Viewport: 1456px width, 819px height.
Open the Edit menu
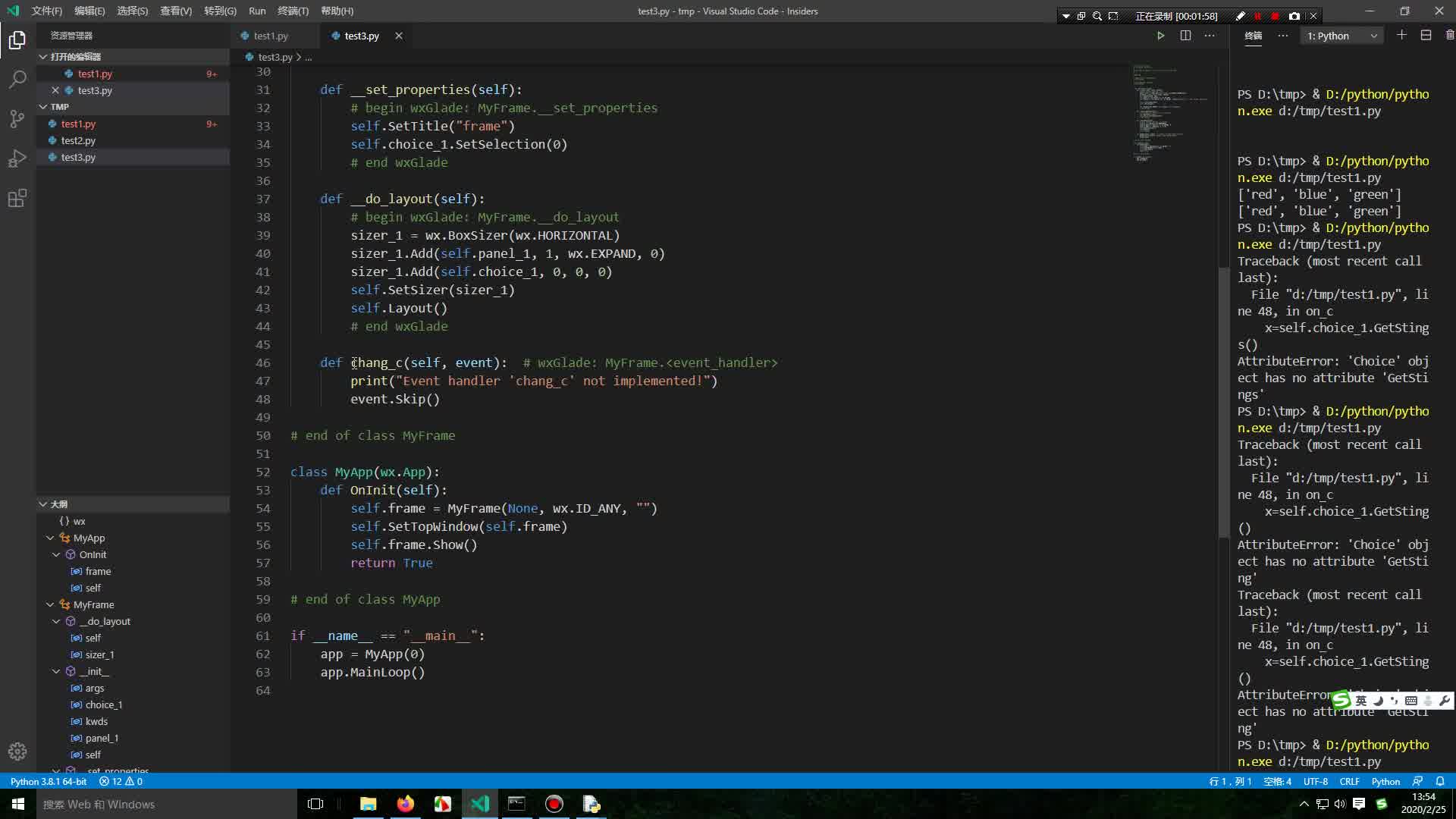click(x=89, y=11)
